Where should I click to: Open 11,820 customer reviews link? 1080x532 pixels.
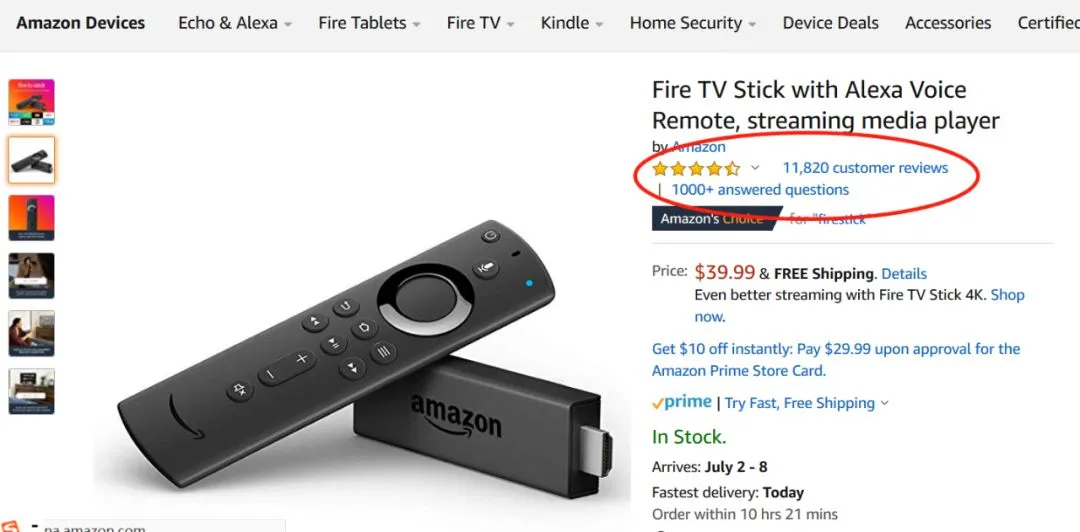865,168
